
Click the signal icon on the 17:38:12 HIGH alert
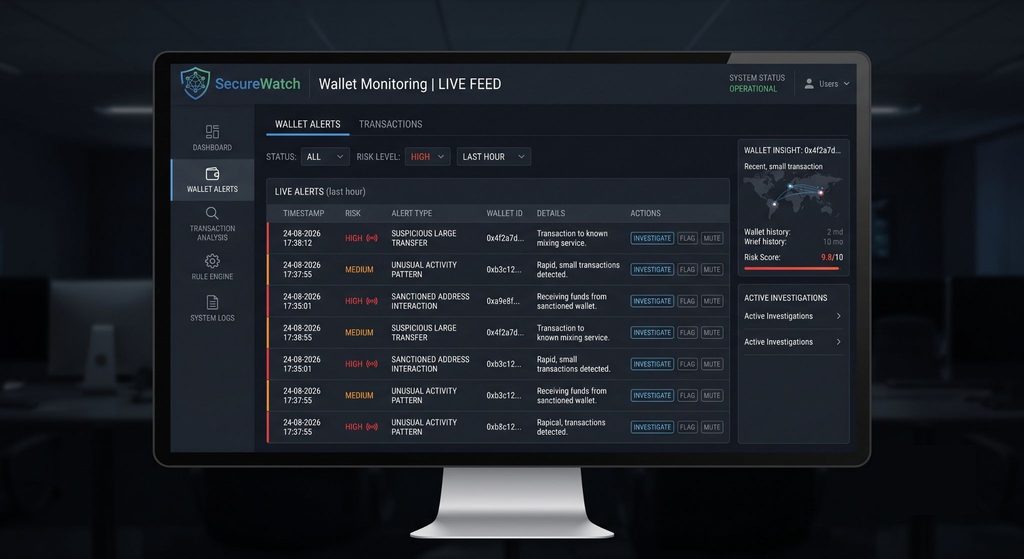[372, 238]
